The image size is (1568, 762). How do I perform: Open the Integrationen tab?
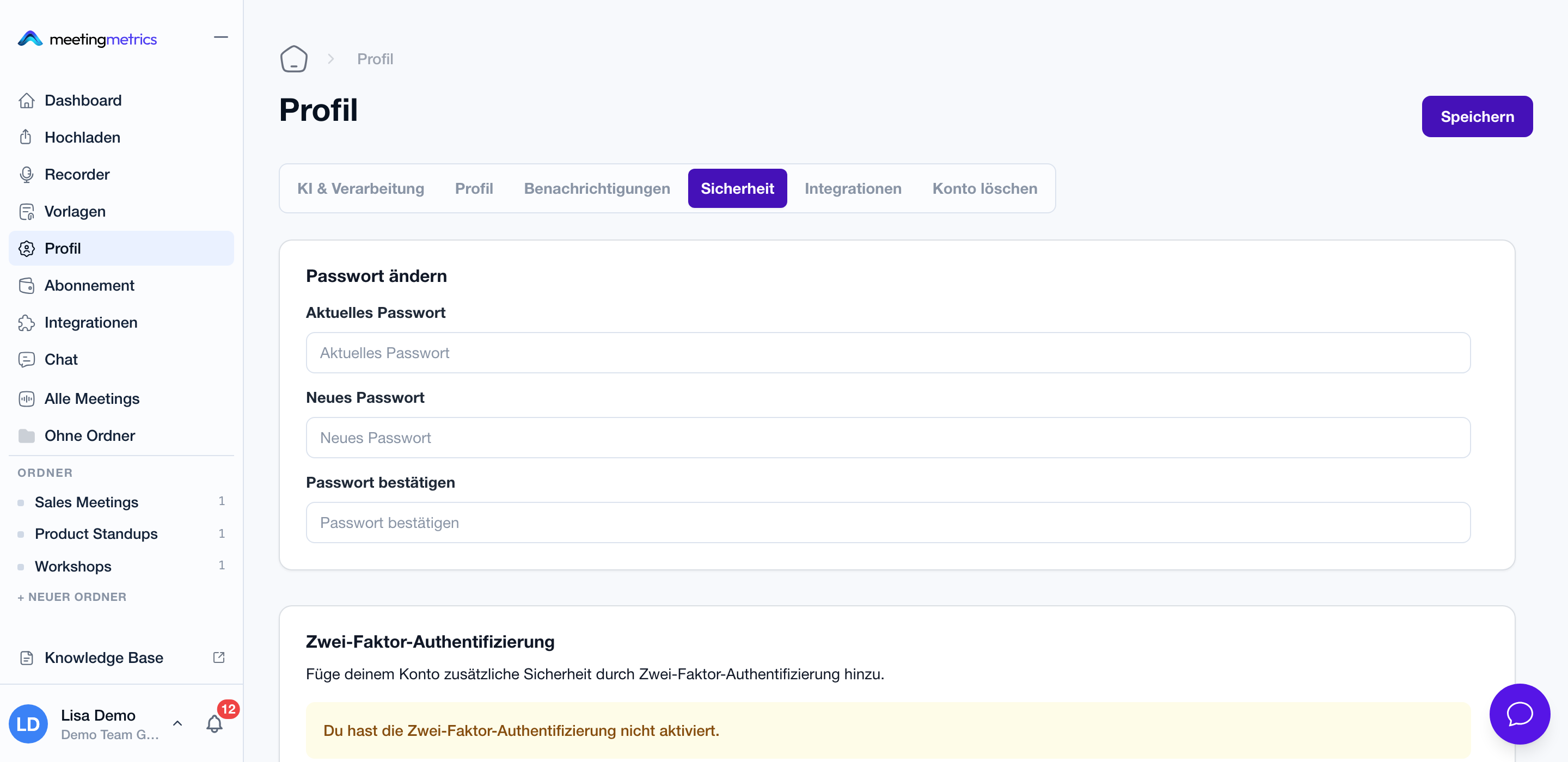click(853, 189)
